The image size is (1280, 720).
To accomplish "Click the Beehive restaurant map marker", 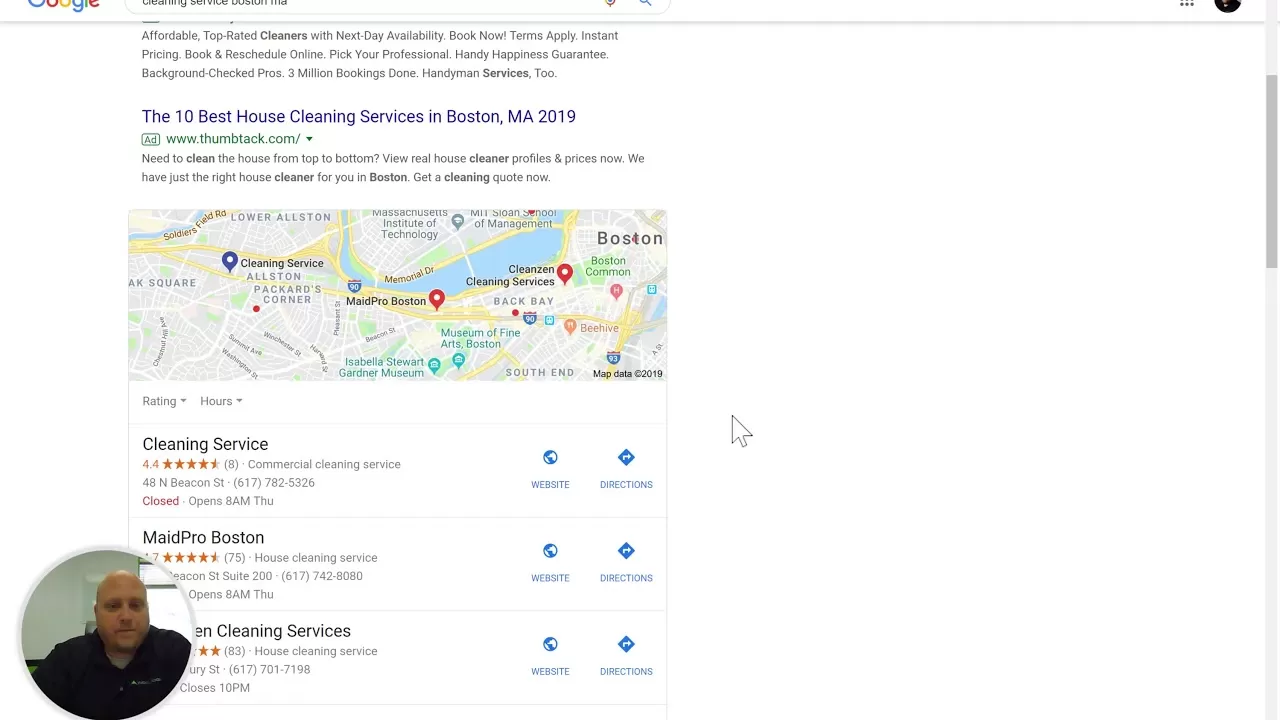I will pyautogui.click(x=570, y=327).
